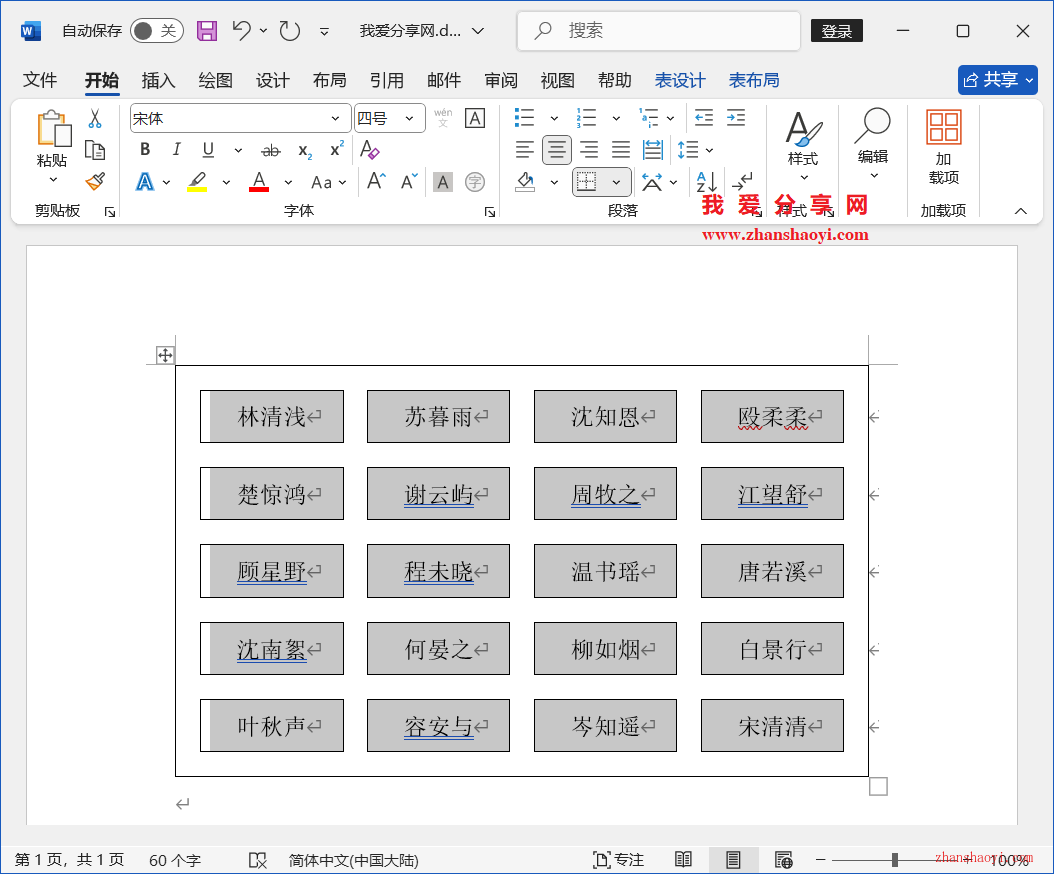Apply subscript formatting
The height and width of the screenshot is (874, 1054).
pyautogui.click(x=305, y=151)
